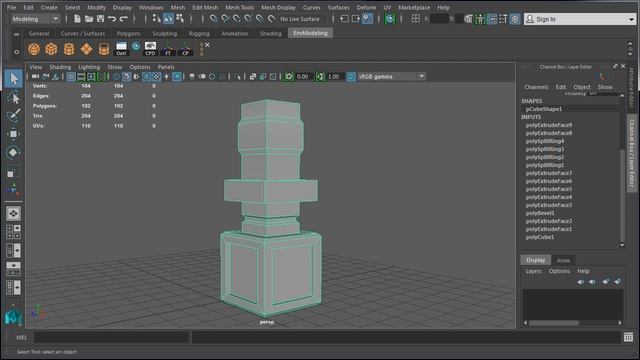Image resolution: width=640 pixels, height=360 pixels.
Task: Toggle the X-ray viewport icon
Action: [253, 76]
